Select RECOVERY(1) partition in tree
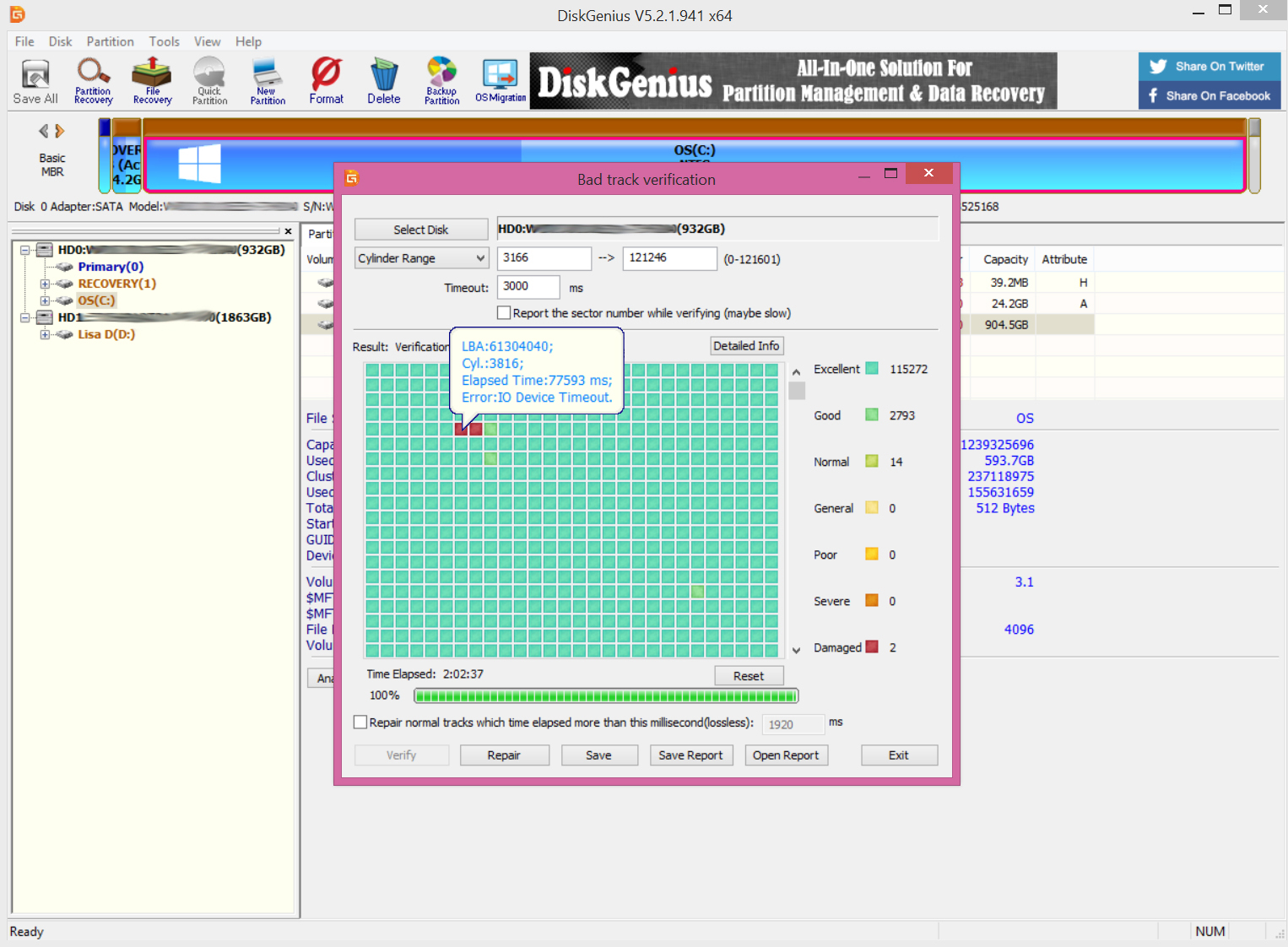Image resolution: width=1288 pixels, height=947 pixels. 116,284
